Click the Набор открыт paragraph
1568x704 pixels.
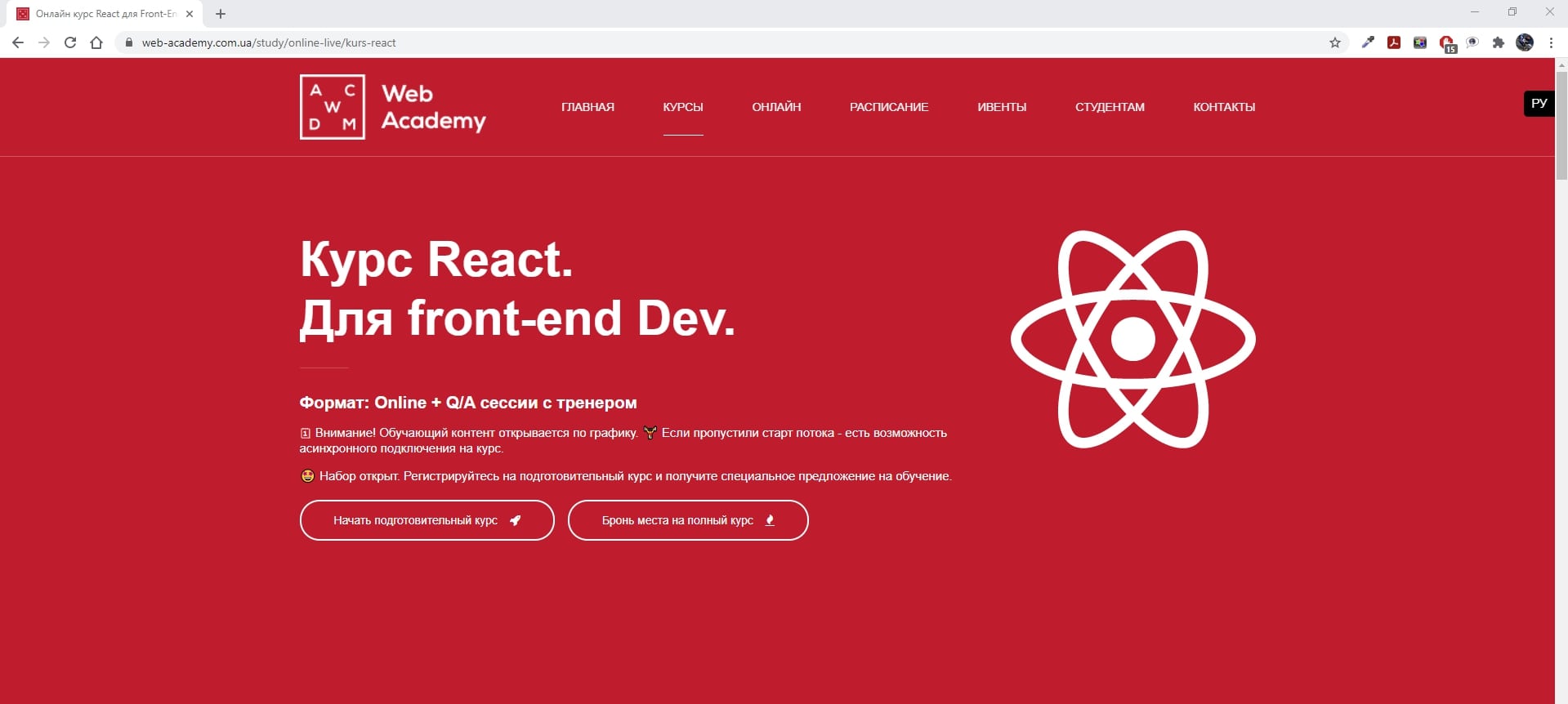pyautogui.click(x=626, y=476)
